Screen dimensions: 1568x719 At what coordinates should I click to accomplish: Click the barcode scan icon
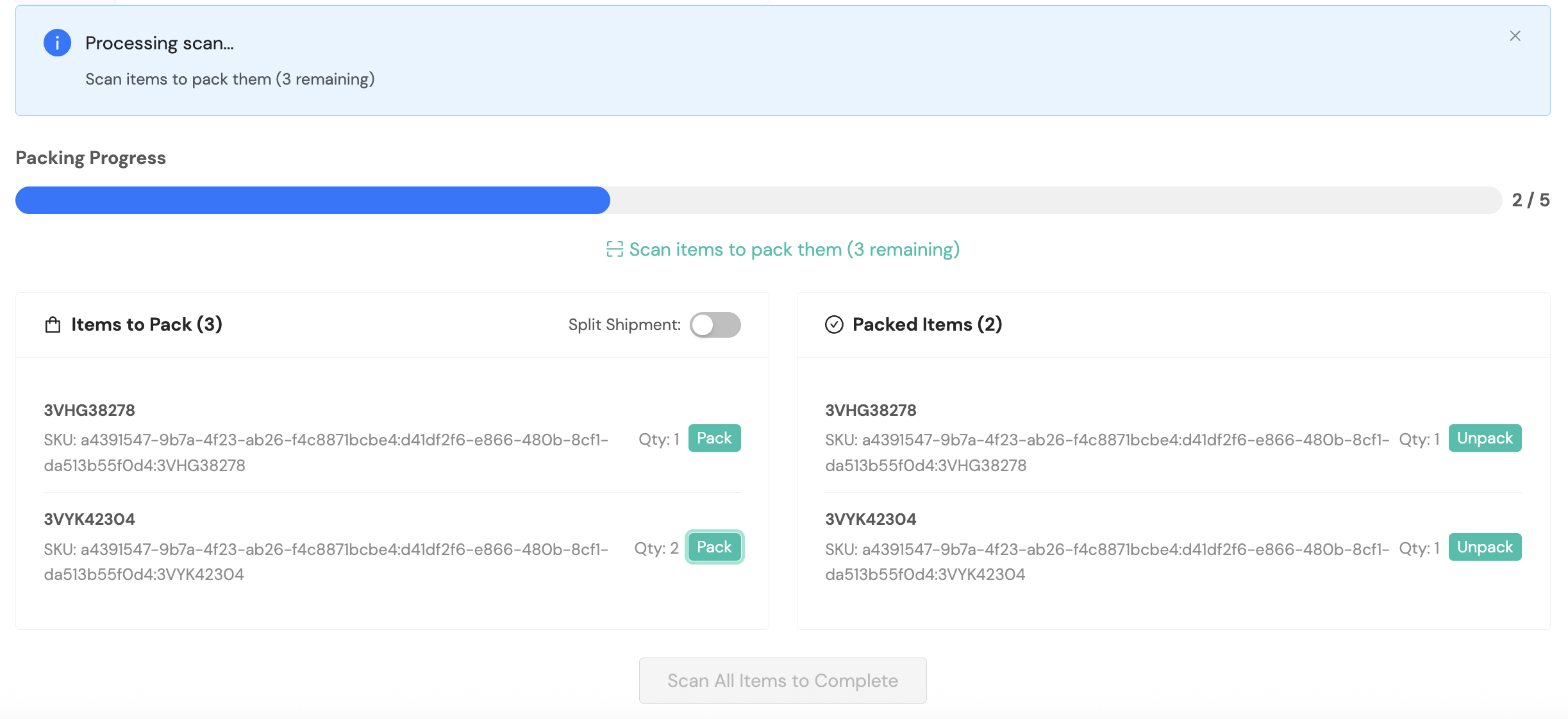[614, 249]
